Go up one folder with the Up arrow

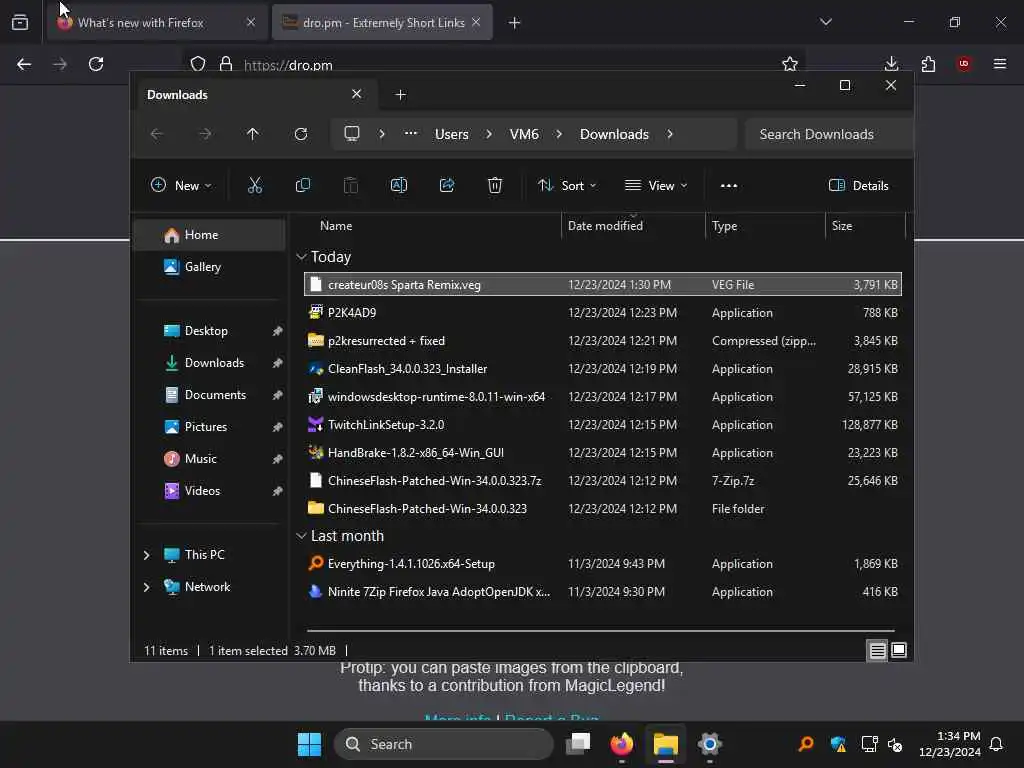(253, 134)
